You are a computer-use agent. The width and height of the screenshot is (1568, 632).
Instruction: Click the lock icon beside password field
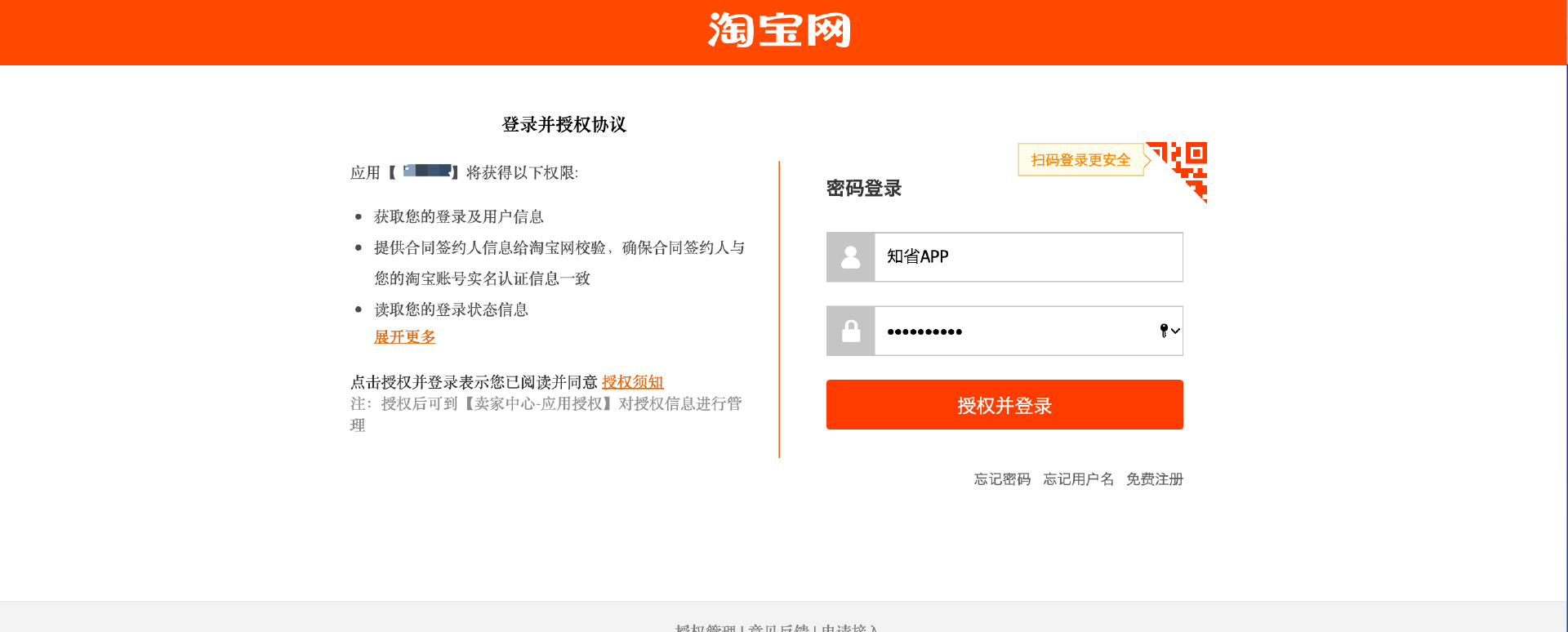[850, 331]
